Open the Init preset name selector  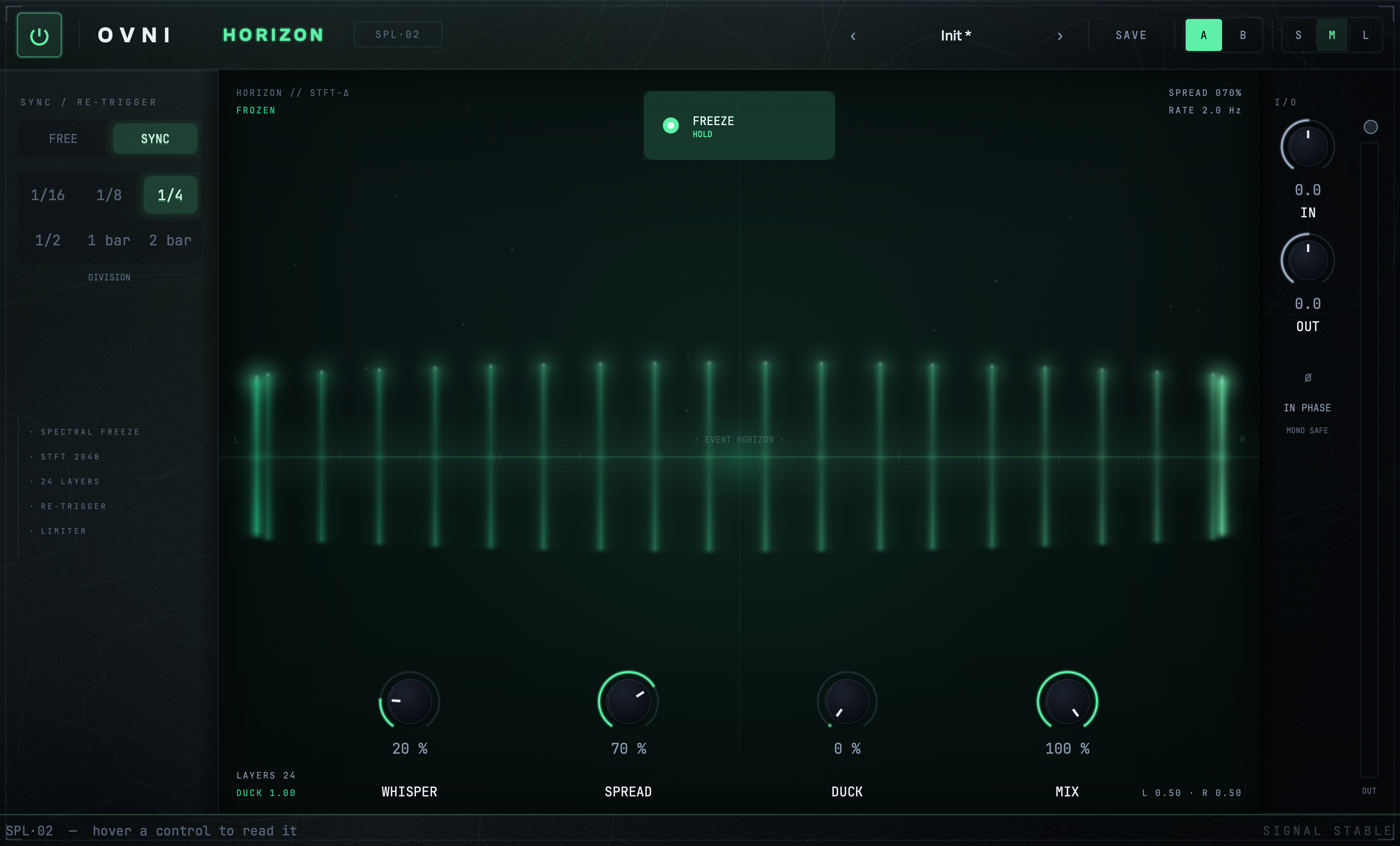[956, 36]
